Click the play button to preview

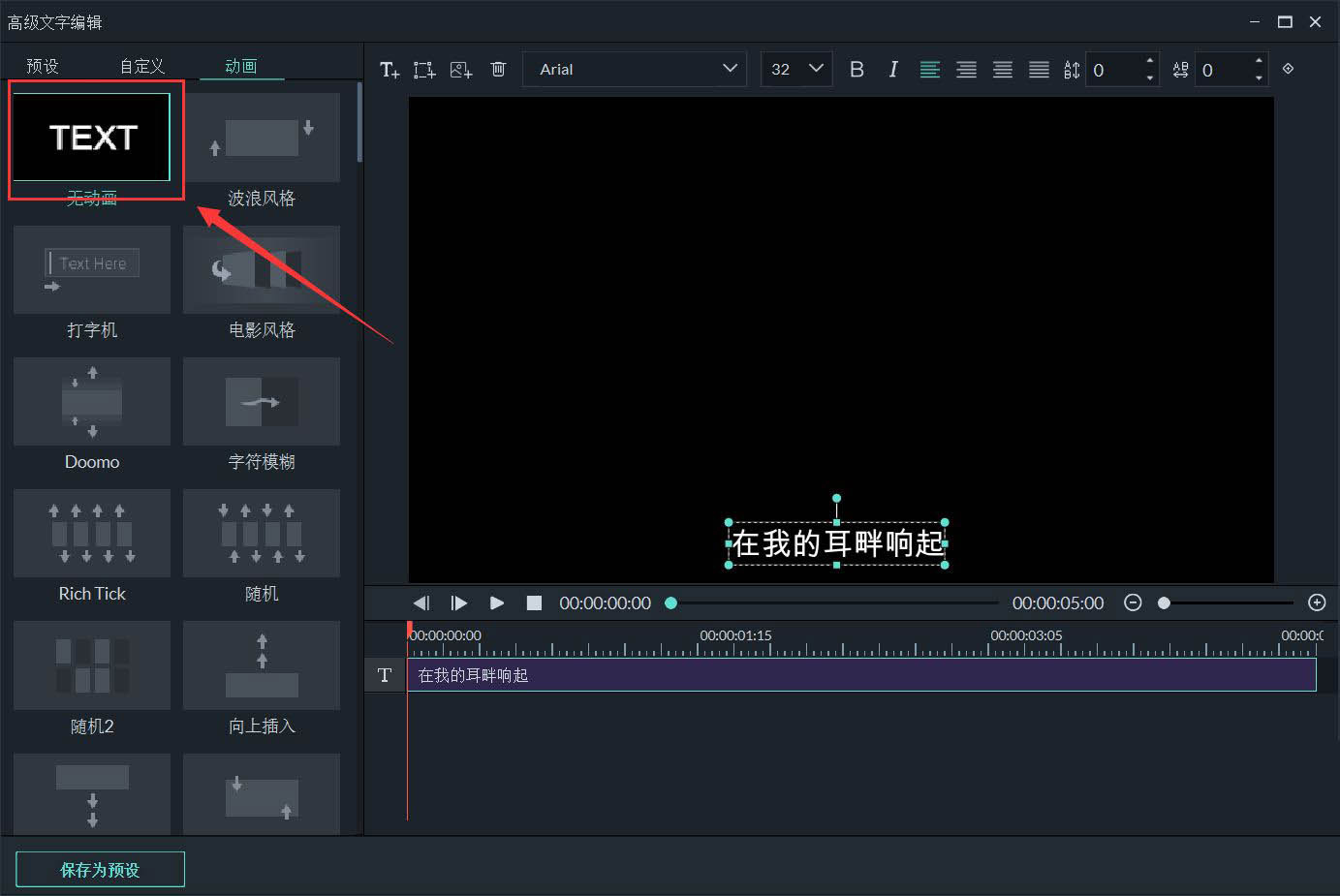[x=497, y=602]
